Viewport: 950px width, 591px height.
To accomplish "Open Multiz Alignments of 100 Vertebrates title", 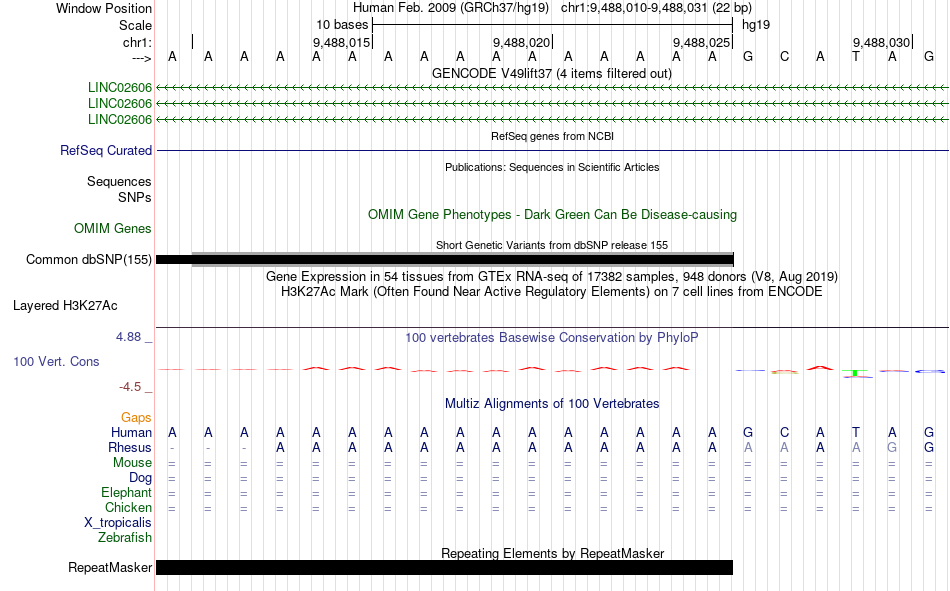I will pos(552,404).
